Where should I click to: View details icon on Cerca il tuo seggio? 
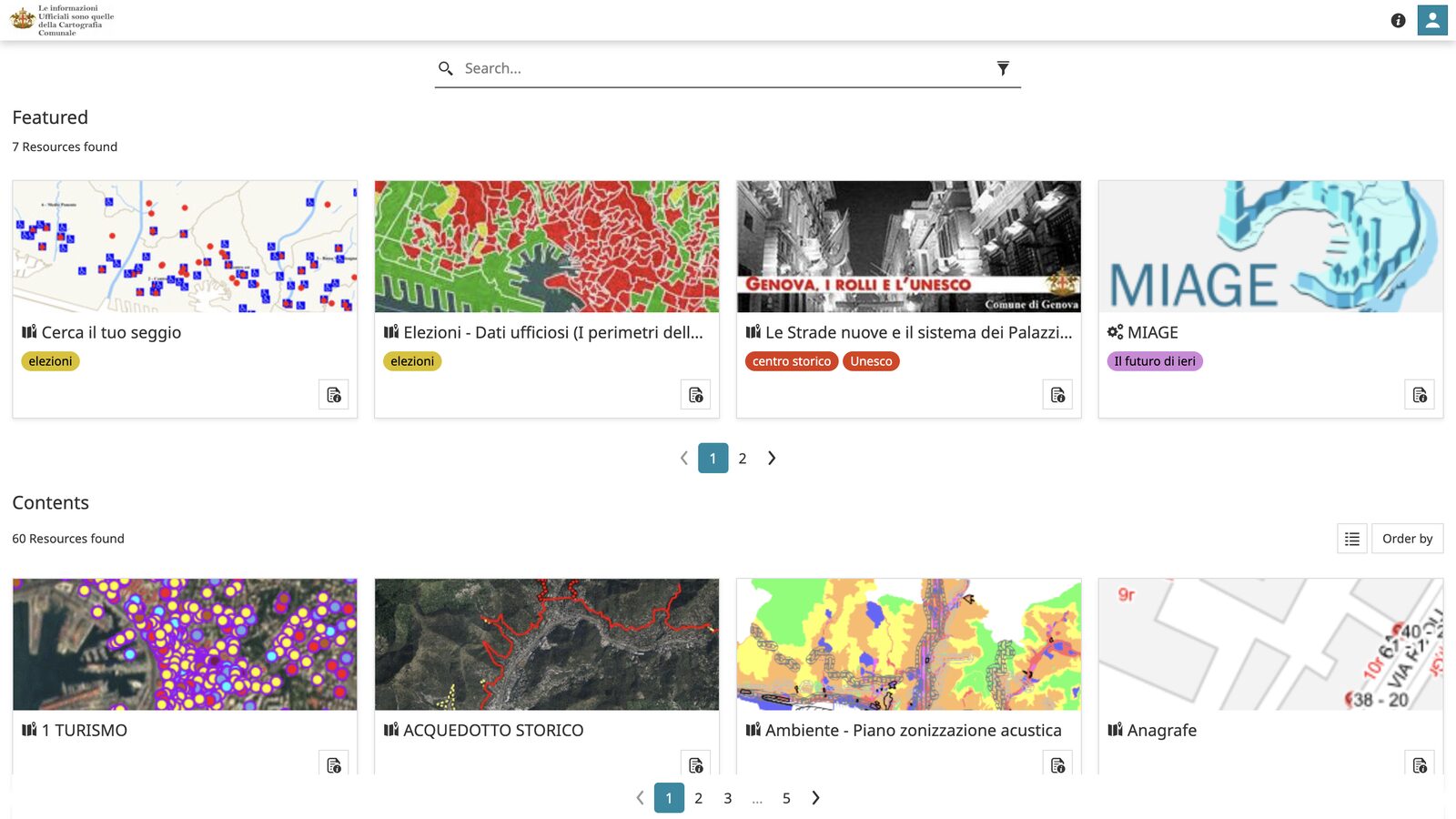coord(334,395)
